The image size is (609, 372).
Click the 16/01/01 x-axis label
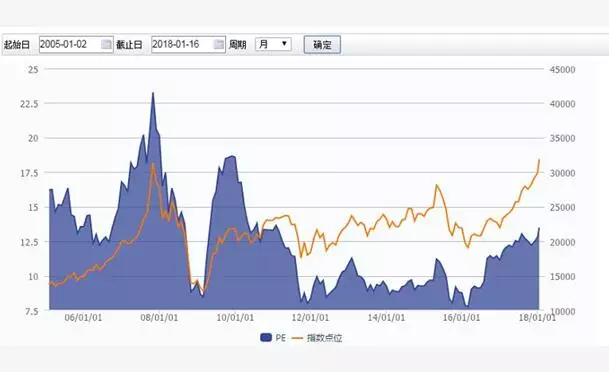point(461,318)
